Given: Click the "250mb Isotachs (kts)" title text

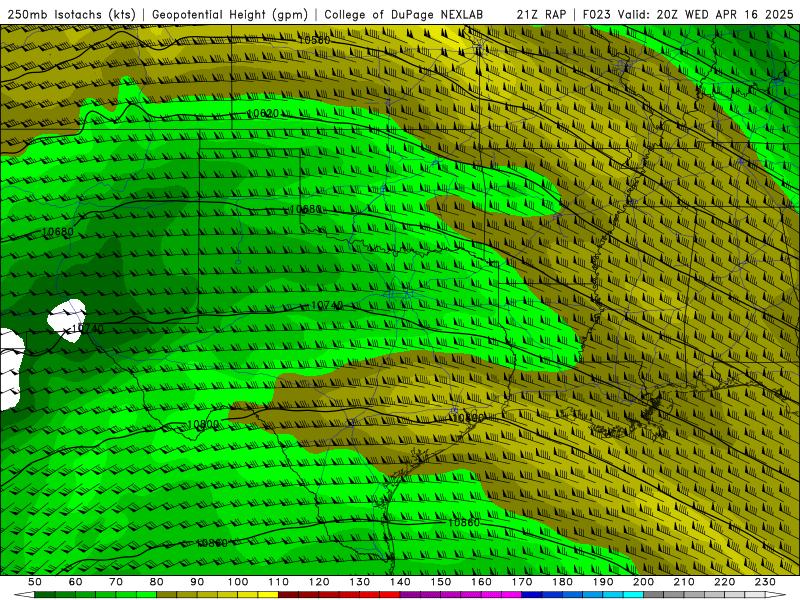Looking at the screenshot, I should coord(71,14).
